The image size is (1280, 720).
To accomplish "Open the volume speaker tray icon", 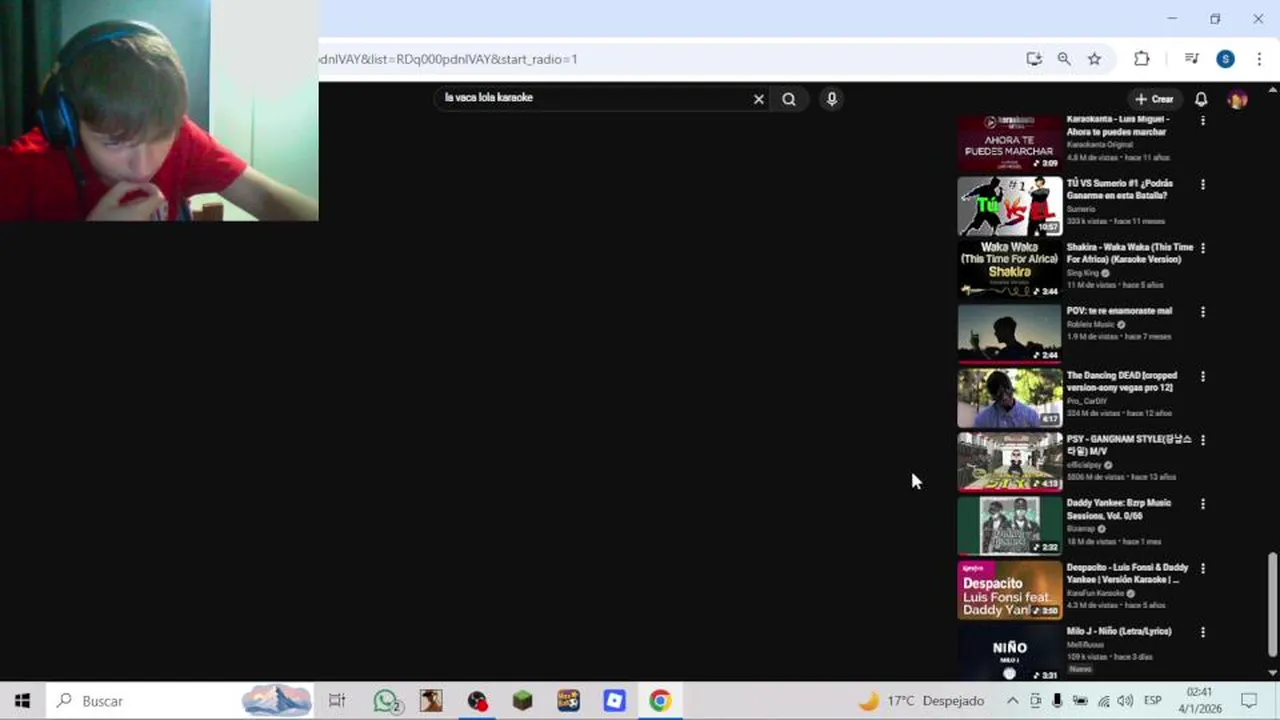I will (1125, 701).
